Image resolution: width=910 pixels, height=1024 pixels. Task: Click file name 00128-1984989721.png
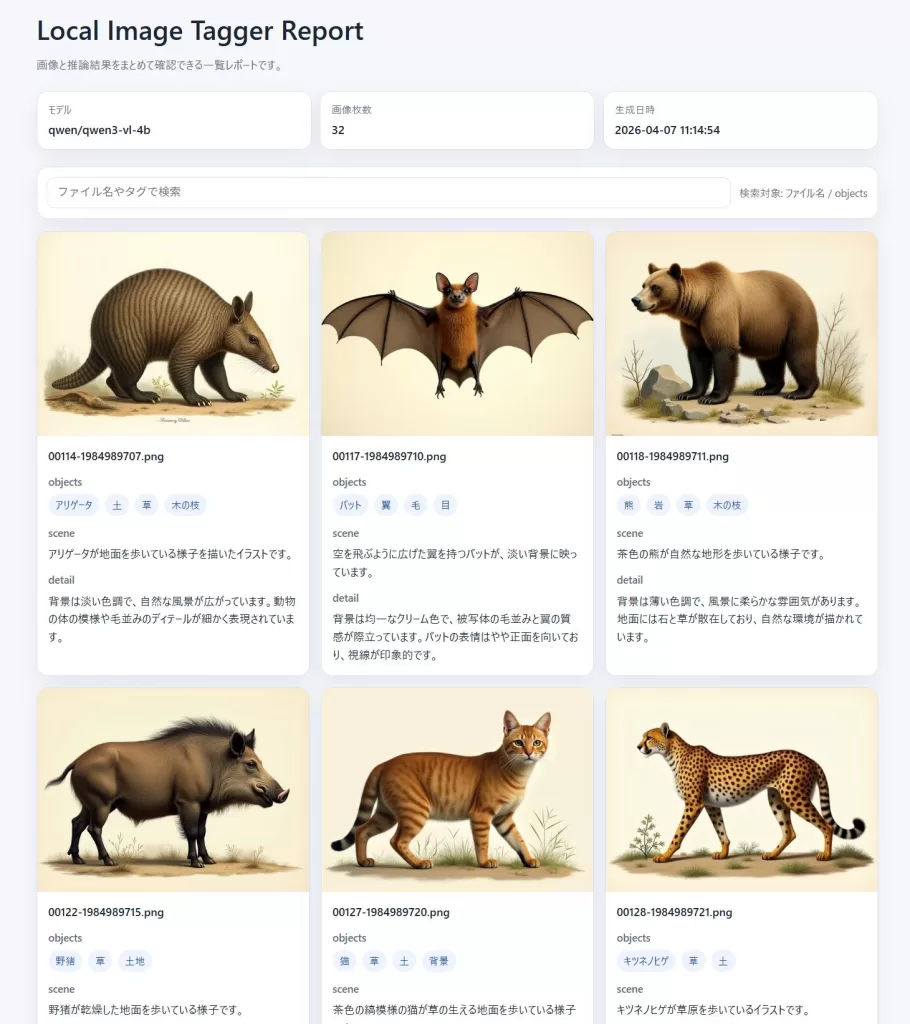click(675, 912)
